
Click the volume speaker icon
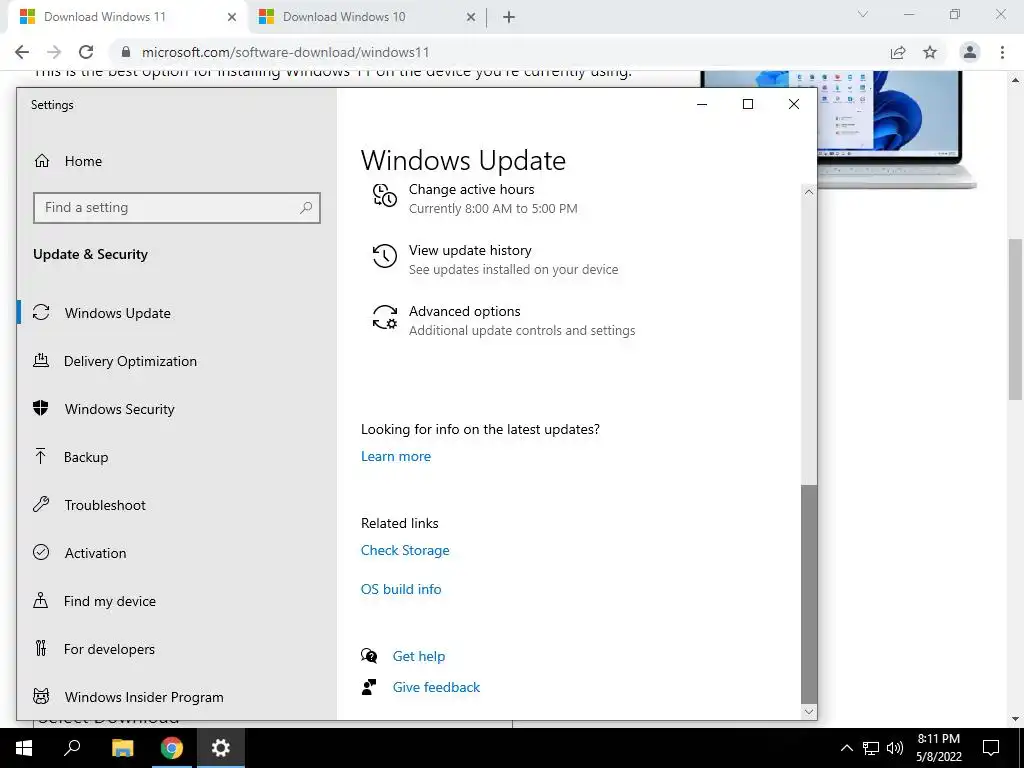tap(895, 748)
